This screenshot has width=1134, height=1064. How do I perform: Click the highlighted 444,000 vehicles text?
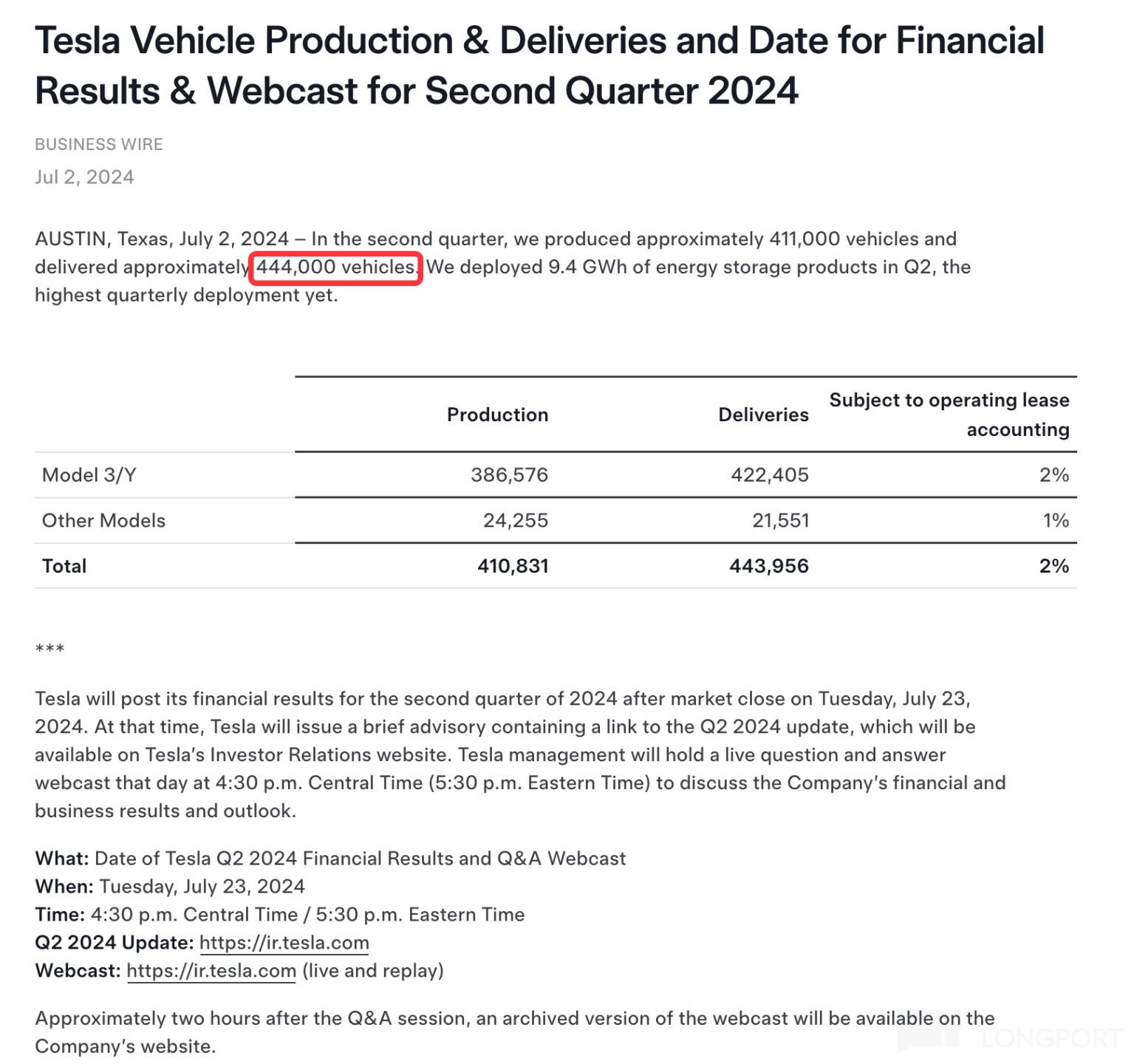pyautogui.click(x=336, y=267)
